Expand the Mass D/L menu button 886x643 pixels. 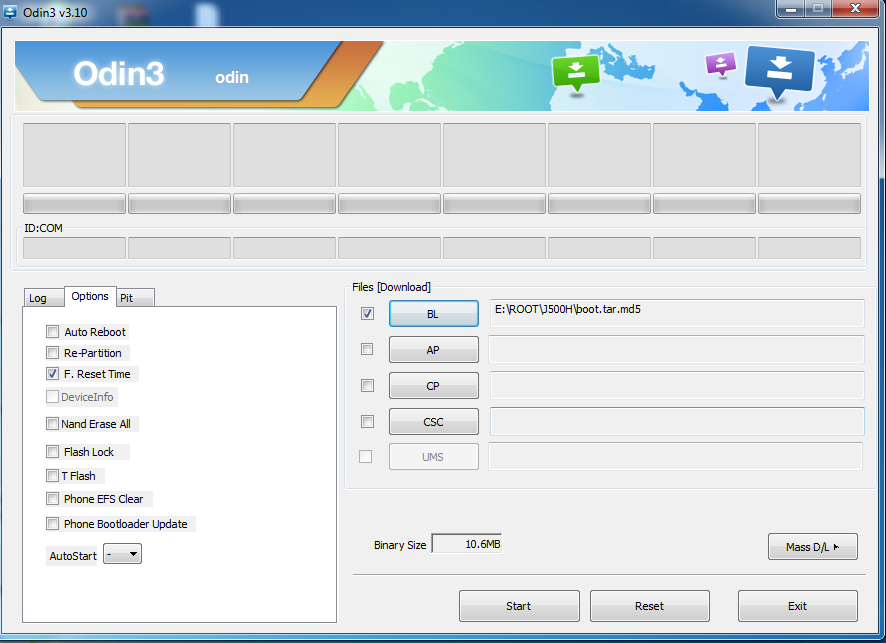point(813,547)
